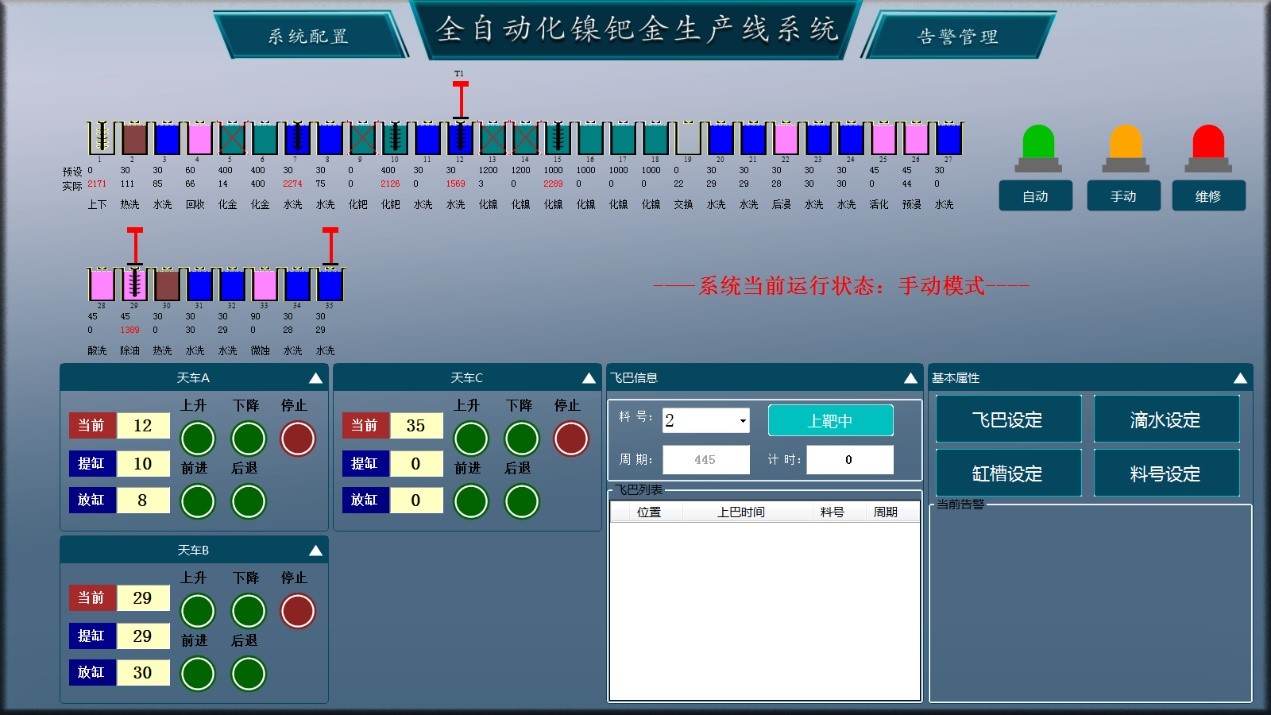Image resolution: width=1271 pixels, height=715 pixels.
Task: Select 水洗 tank 35 under the crane
Action: 330,285
